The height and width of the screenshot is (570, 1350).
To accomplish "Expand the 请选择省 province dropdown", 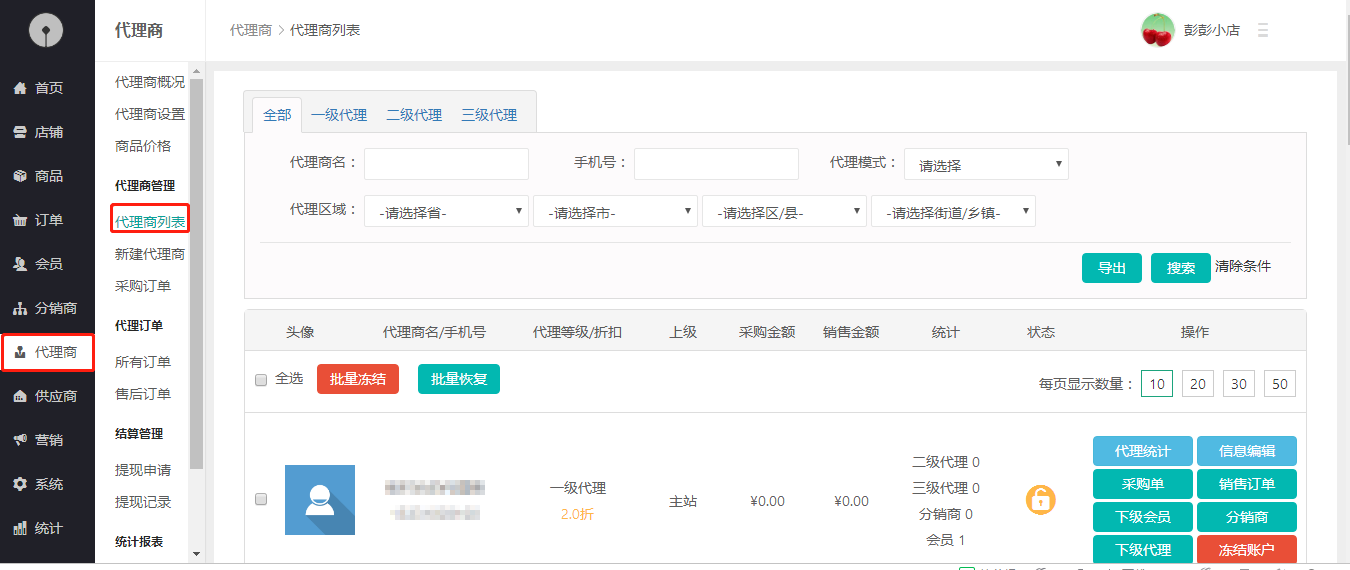I will point(446,212).
